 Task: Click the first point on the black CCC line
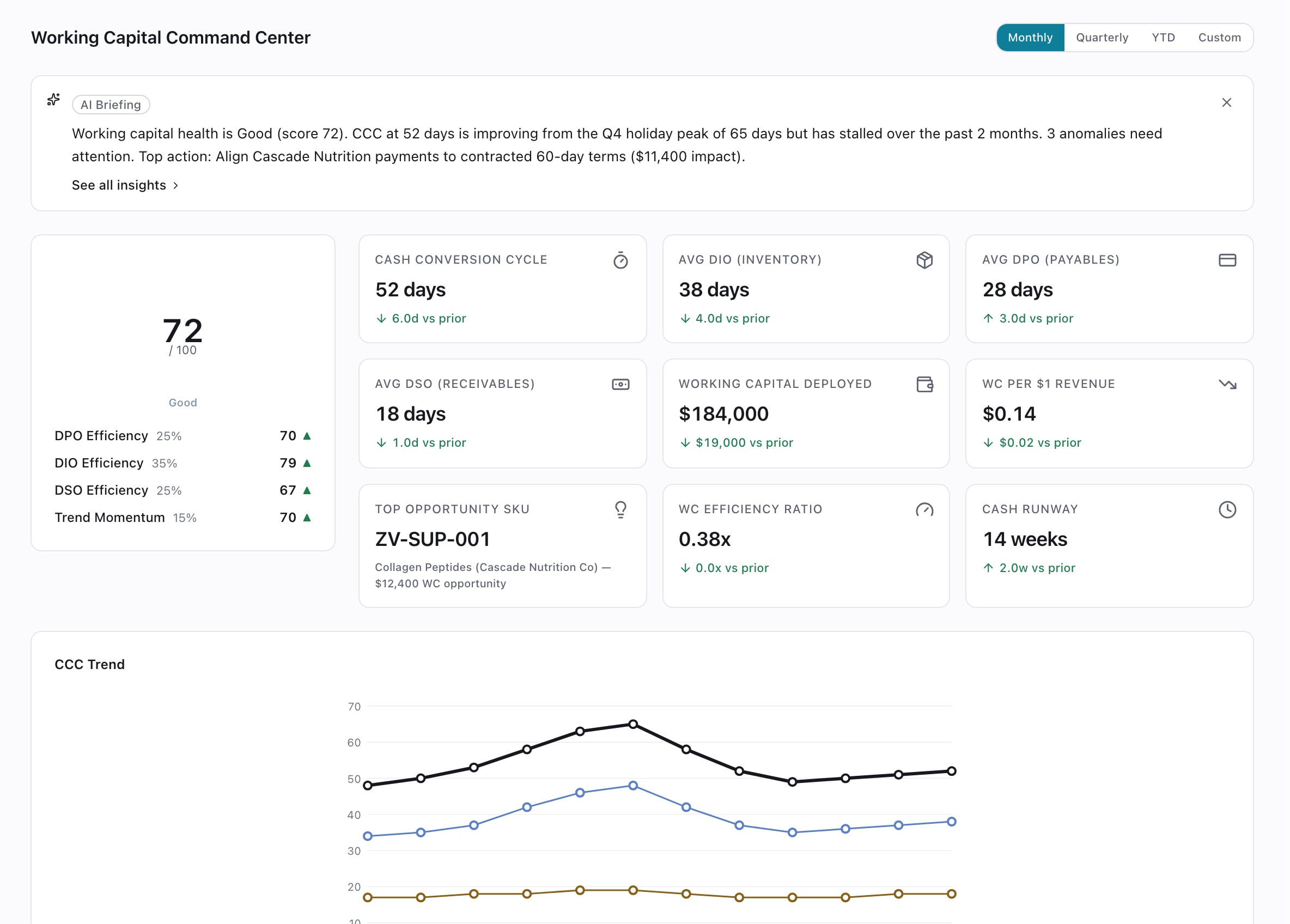point(368,785)
